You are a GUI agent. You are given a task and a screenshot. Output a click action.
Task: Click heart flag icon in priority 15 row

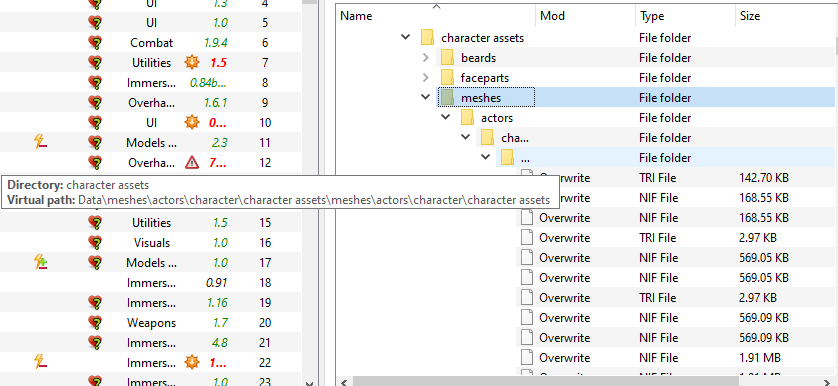[x=95, y=223]
